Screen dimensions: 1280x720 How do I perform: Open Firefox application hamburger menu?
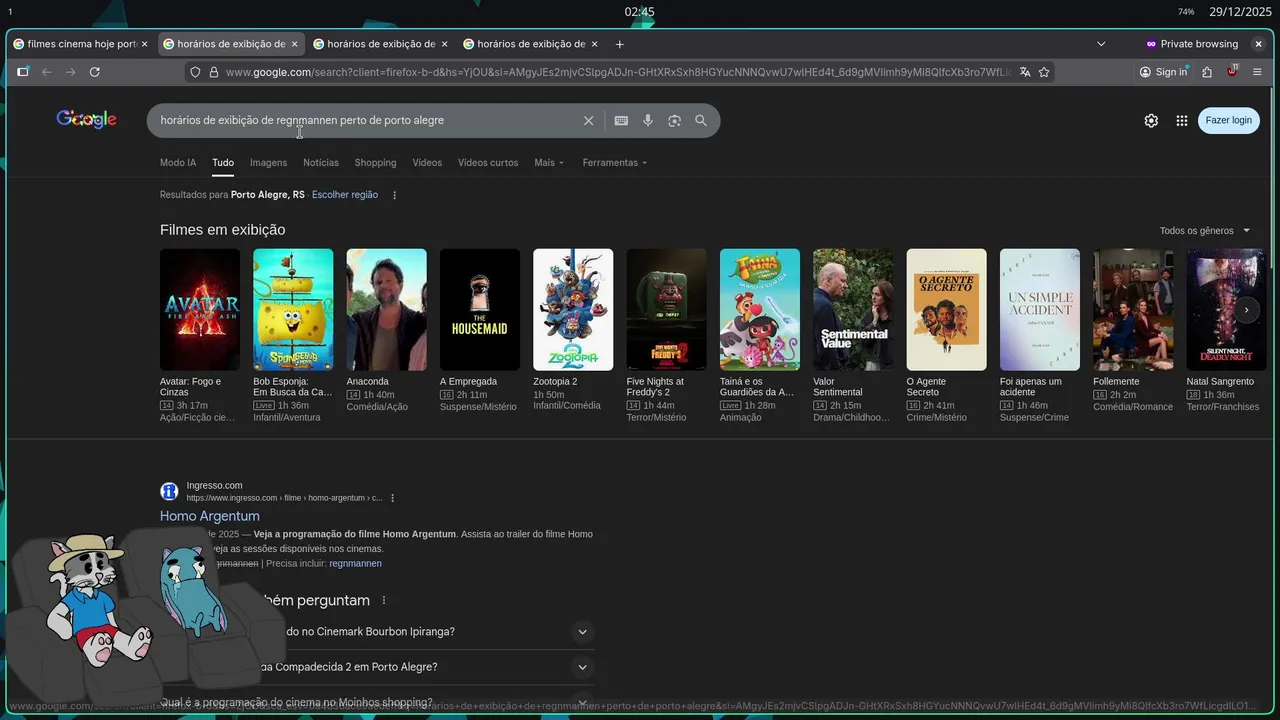1257,72
